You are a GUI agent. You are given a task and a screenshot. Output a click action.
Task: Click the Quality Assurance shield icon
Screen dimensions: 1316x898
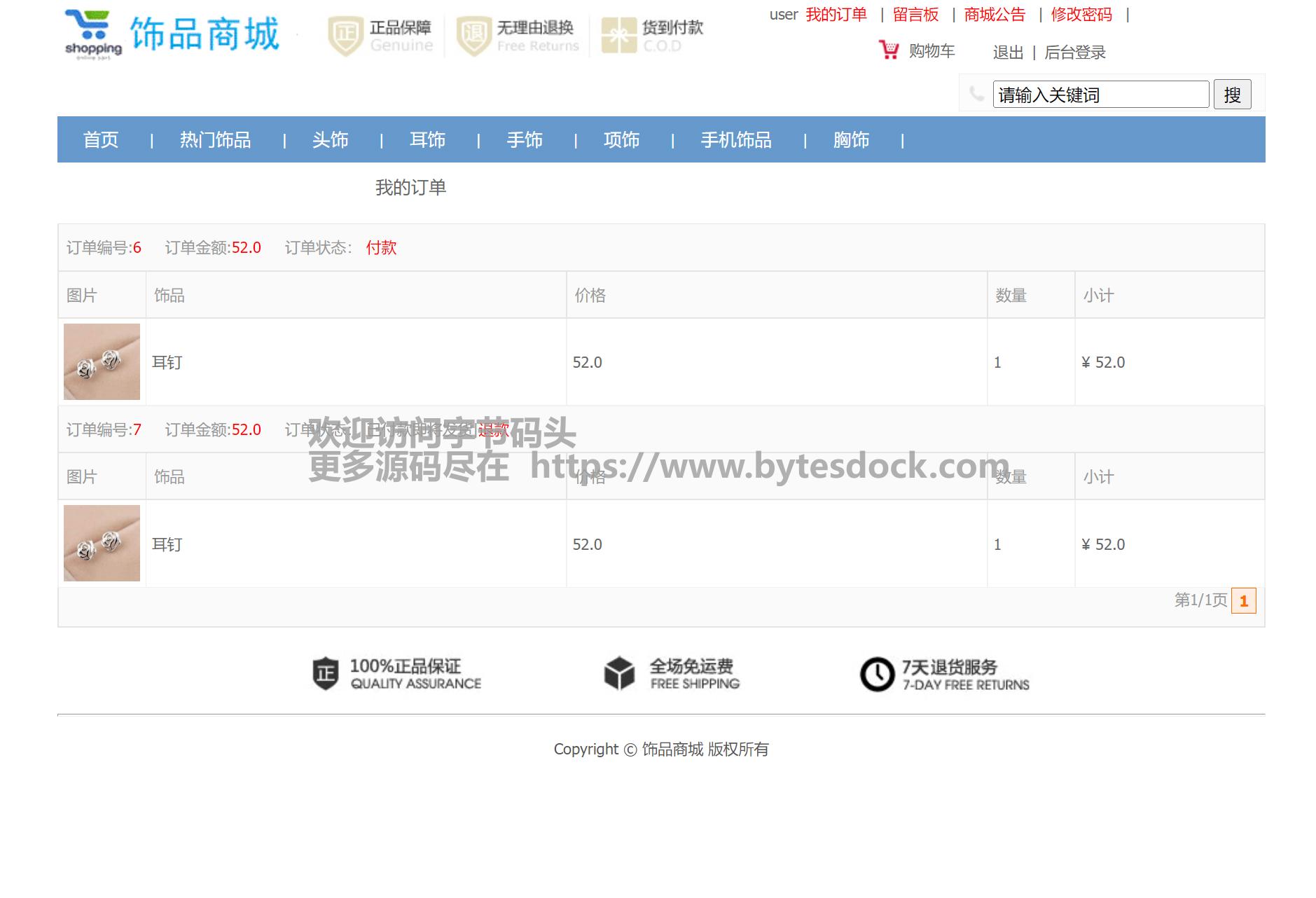(x=325, y=673)
